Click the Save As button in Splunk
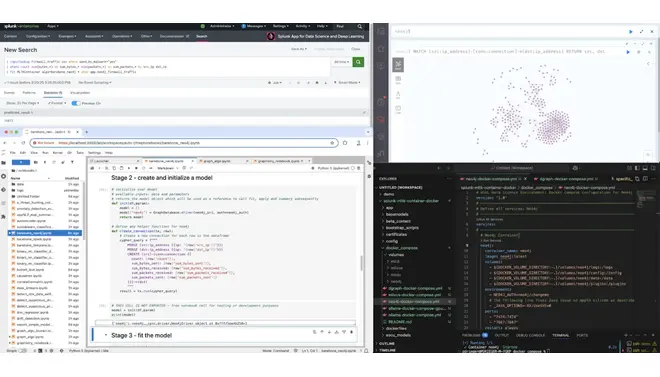The height and width of the screenshot is (377, 660). (x=299, y=49)
